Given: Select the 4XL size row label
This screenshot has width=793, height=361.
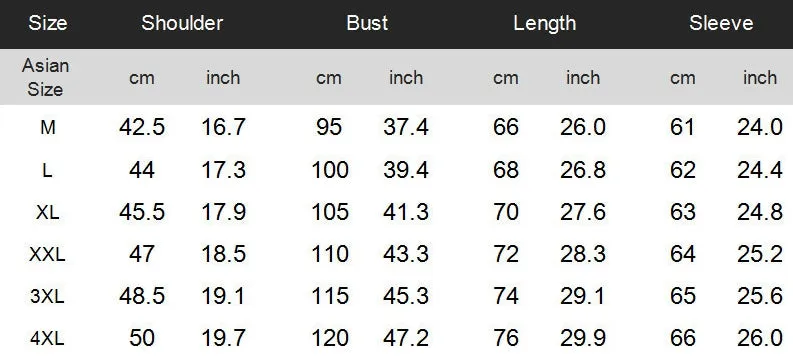Looking at the screenshot, I should [x=48, y=338].
